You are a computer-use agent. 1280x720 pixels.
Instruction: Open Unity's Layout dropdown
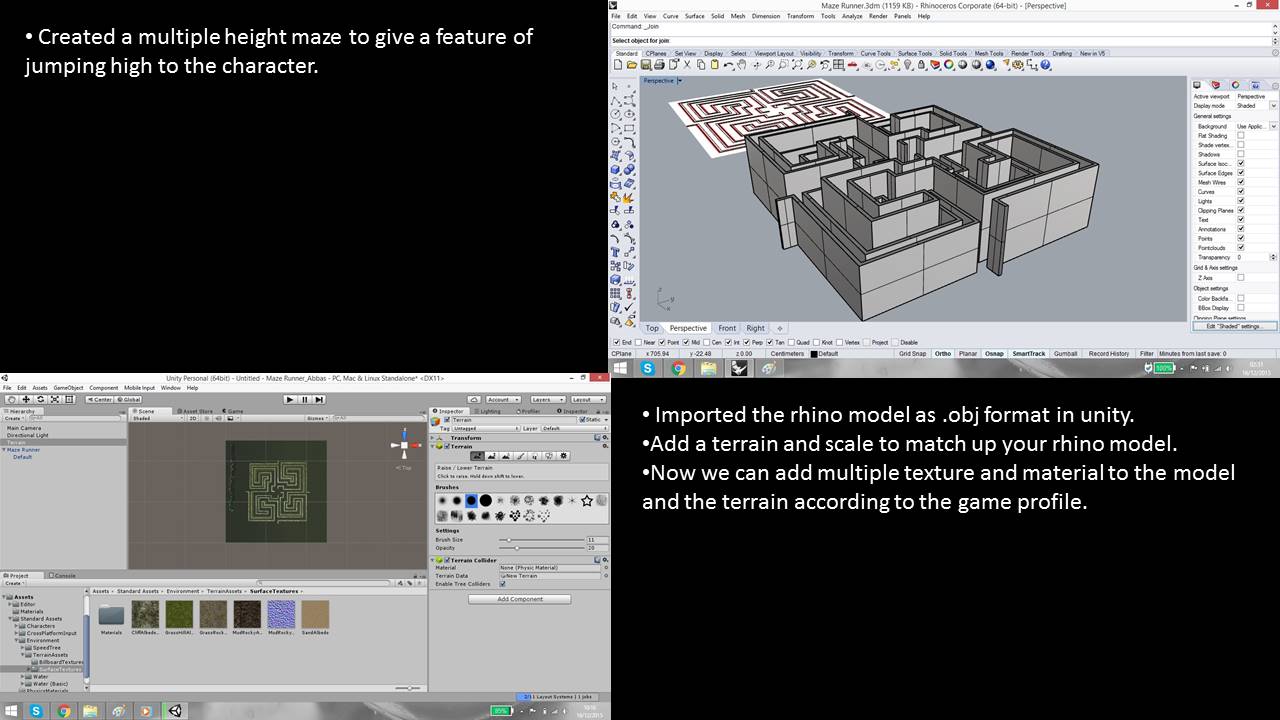pos(589,399)
